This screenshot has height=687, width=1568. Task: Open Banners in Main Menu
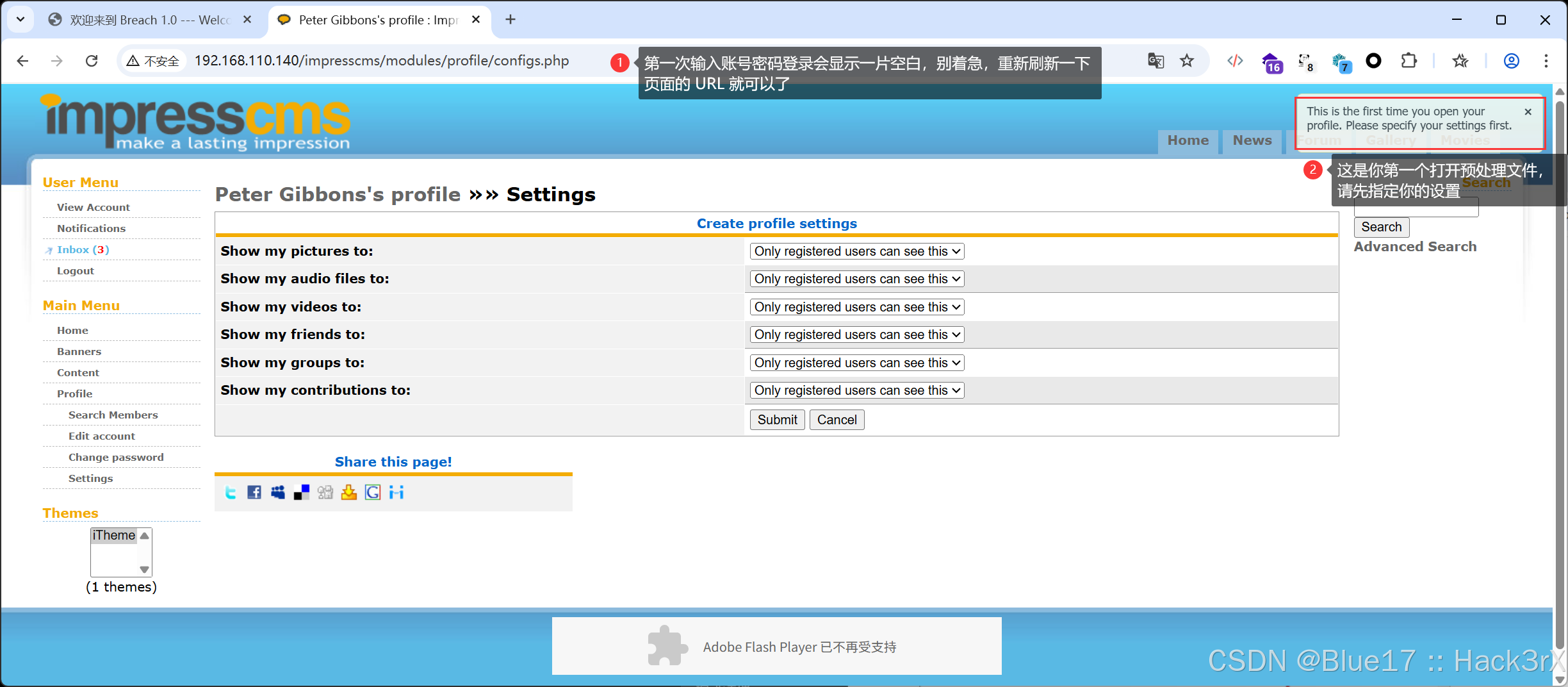pos(79,352)
